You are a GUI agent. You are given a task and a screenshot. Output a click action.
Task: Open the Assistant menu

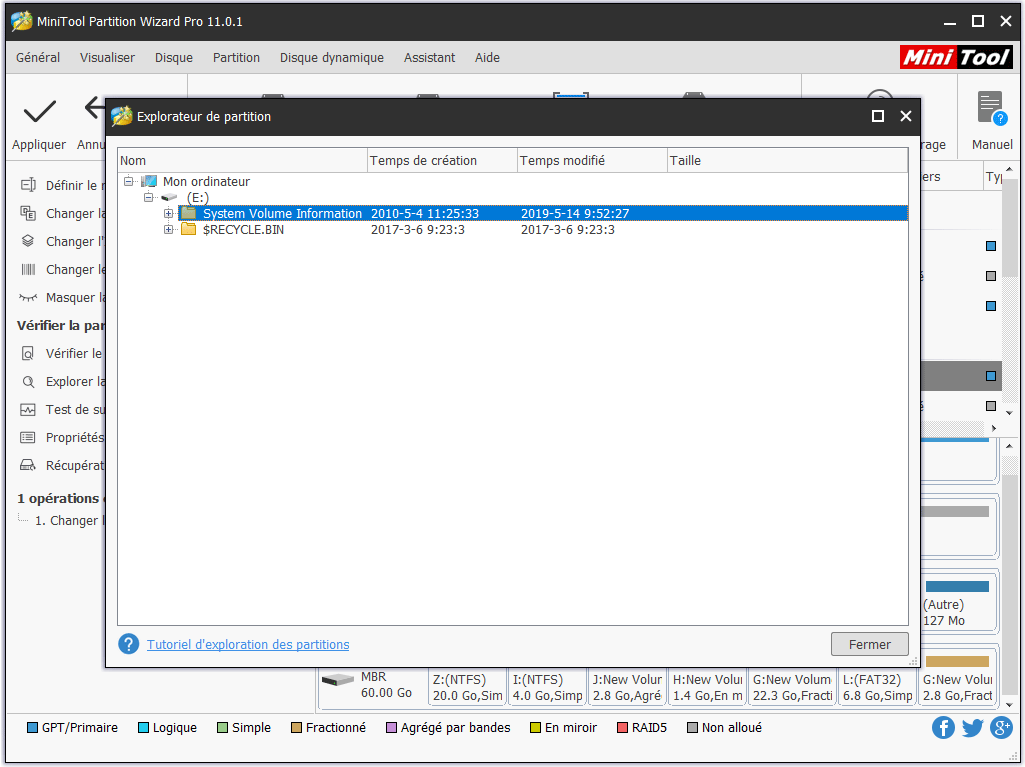coord(429,58)
